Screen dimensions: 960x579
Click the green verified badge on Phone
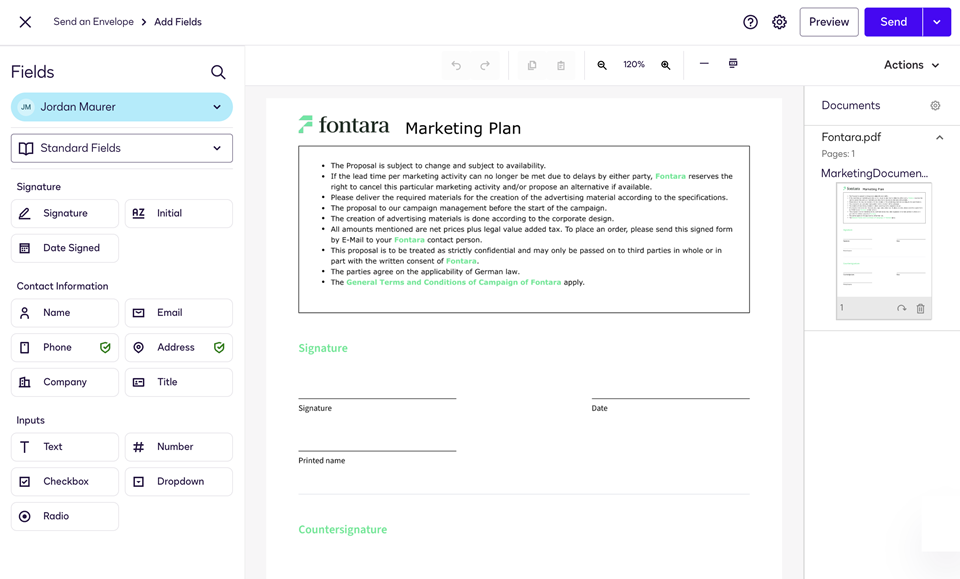[x=103, y=347]
